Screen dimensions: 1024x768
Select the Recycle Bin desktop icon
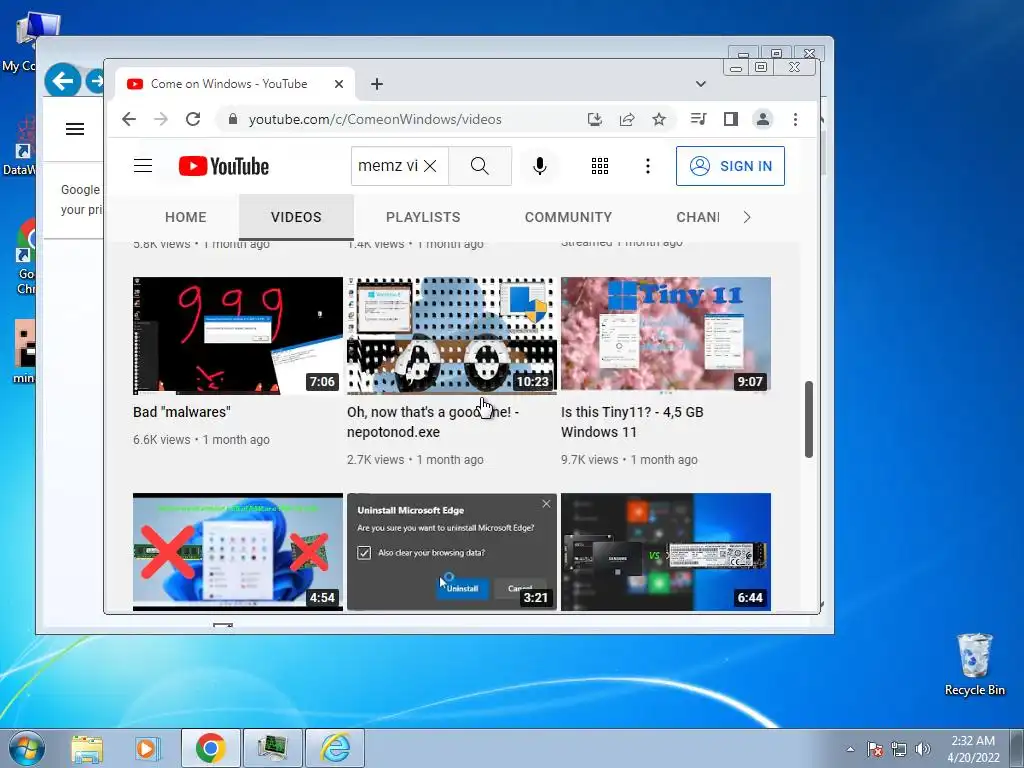(974, 665)
